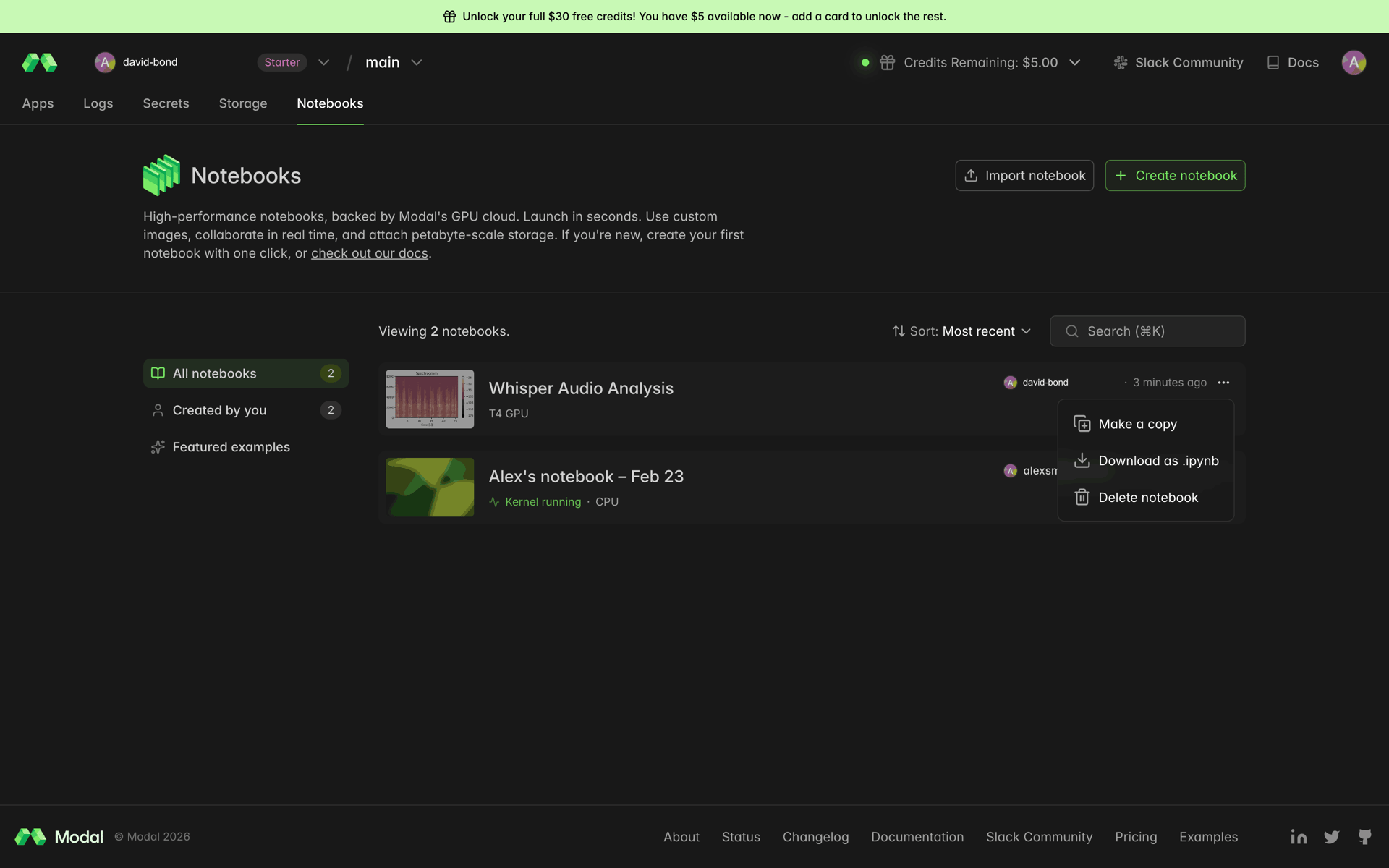The image size is (1389, 868).
Task: Click the Import notebook button
Action: (1024, 175)
